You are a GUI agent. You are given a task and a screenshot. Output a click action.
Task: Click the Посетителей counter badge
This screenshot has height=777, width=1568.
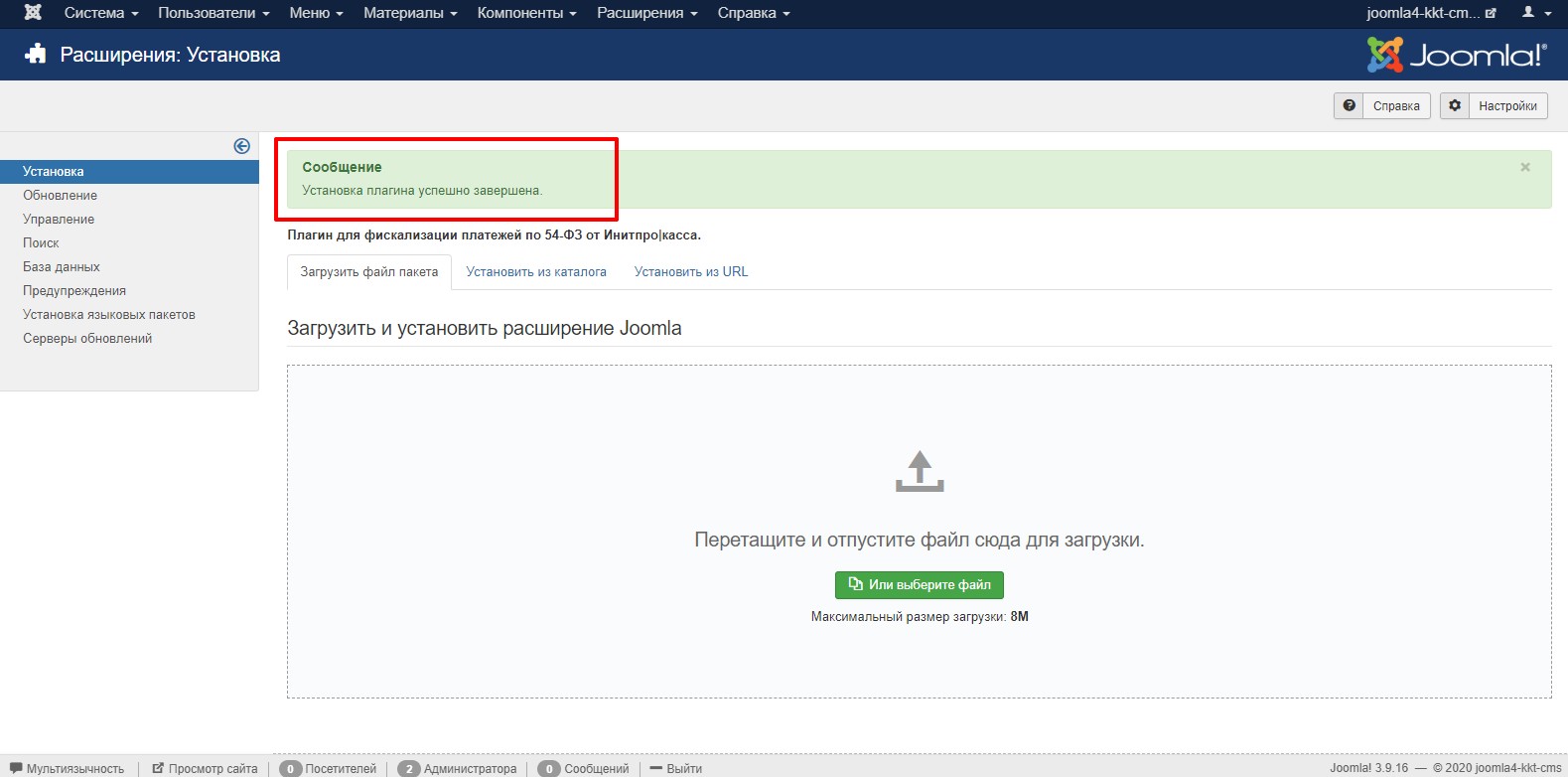point(290,769)
